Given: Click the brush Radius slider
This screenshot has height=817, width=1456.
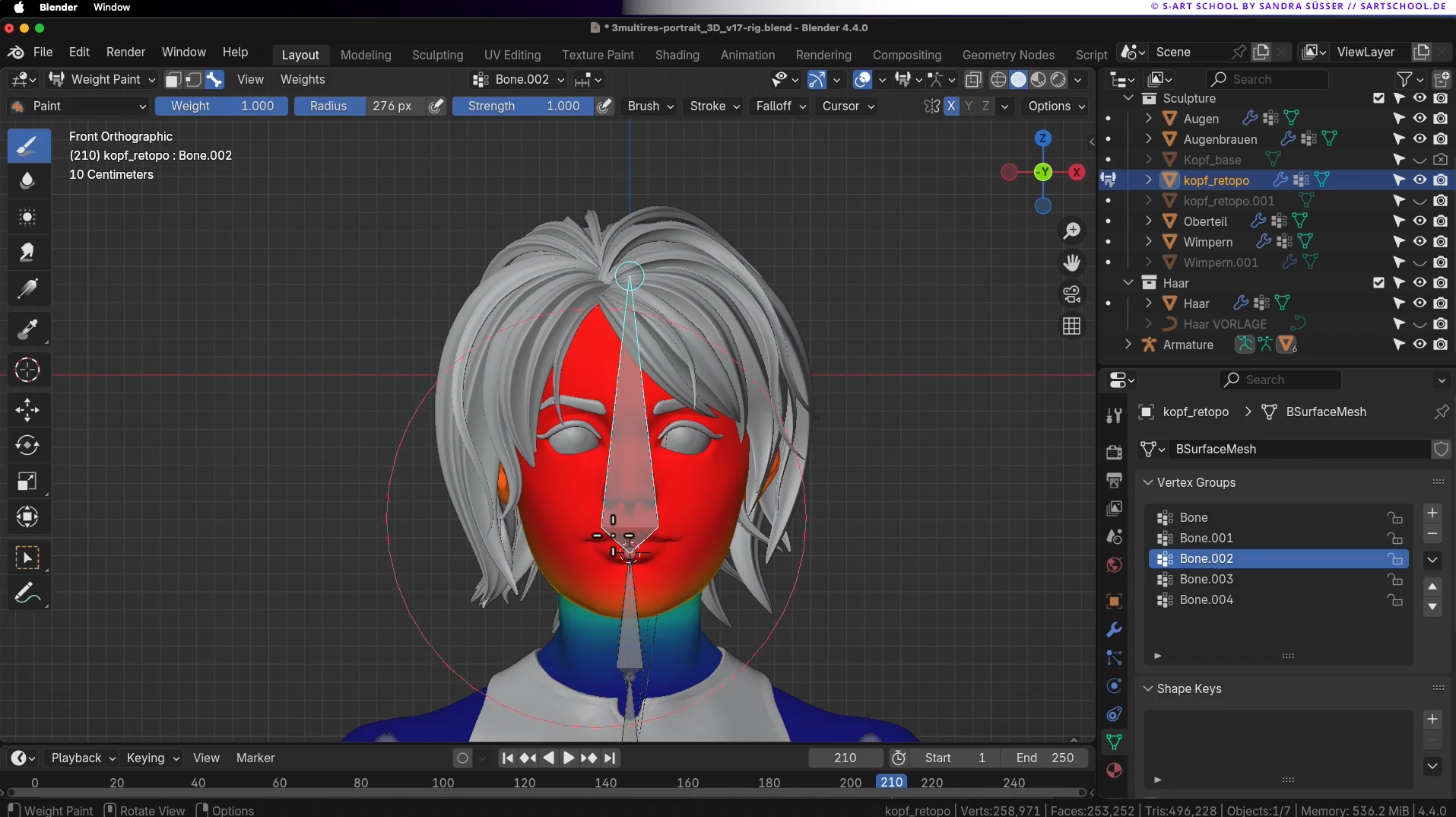Looking at the screenshot, I should pyautogui.click(x=359, y=106).
